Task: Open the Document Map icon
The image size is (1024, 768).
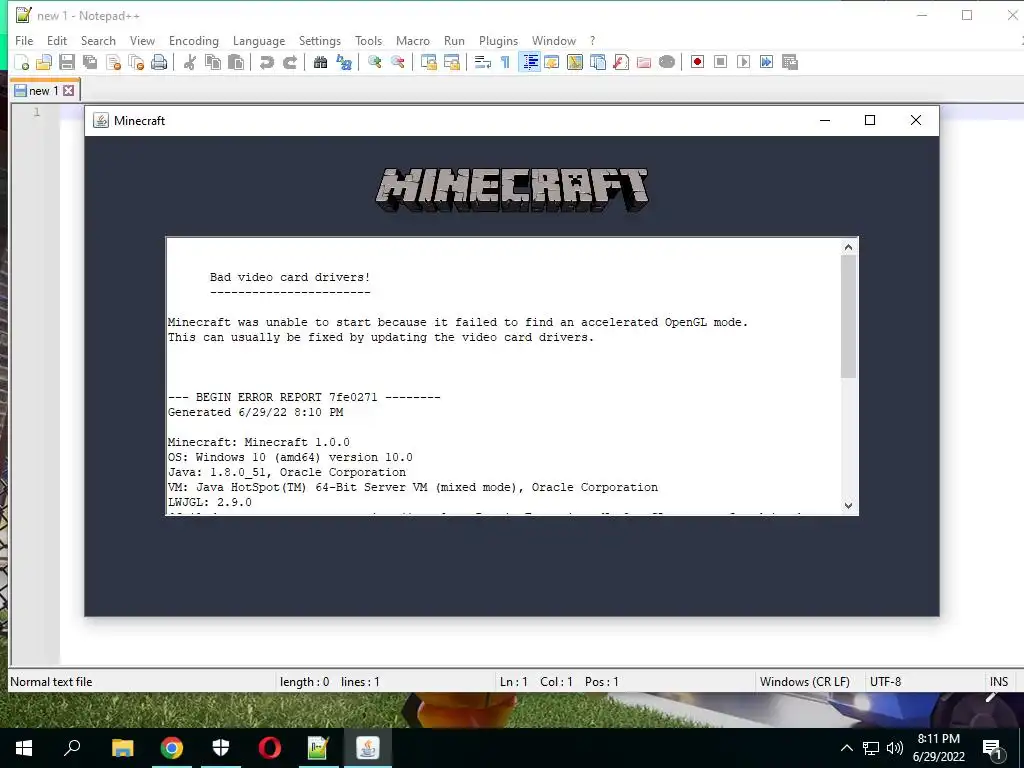Action: pyautogui.click(x=575, y=62)
